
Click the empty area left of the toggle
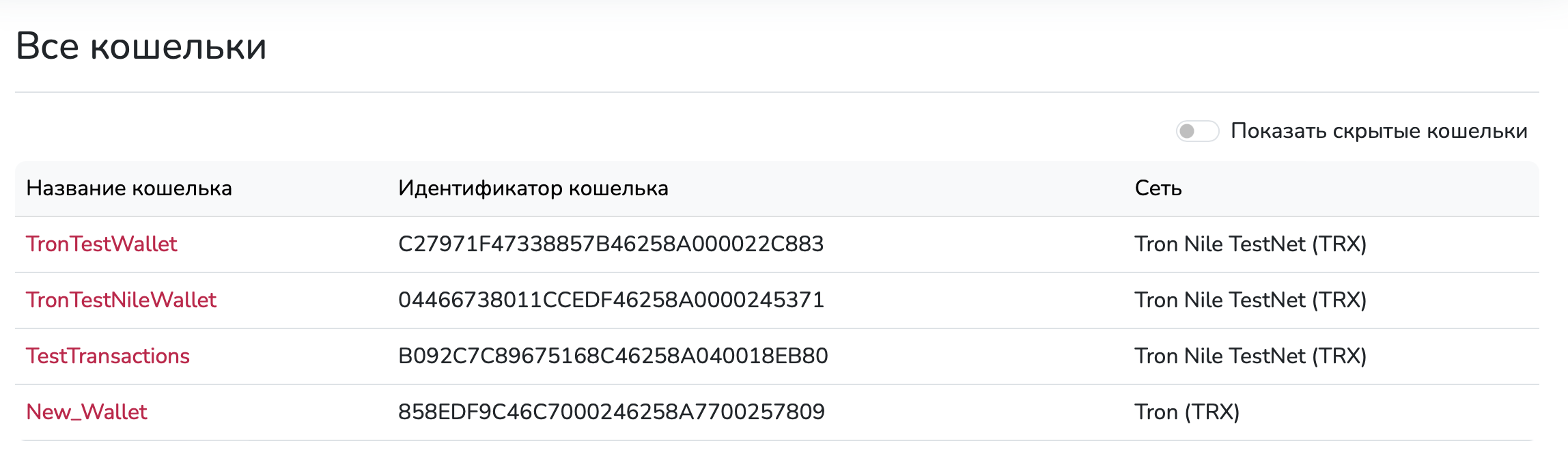(x=615, y=131)
